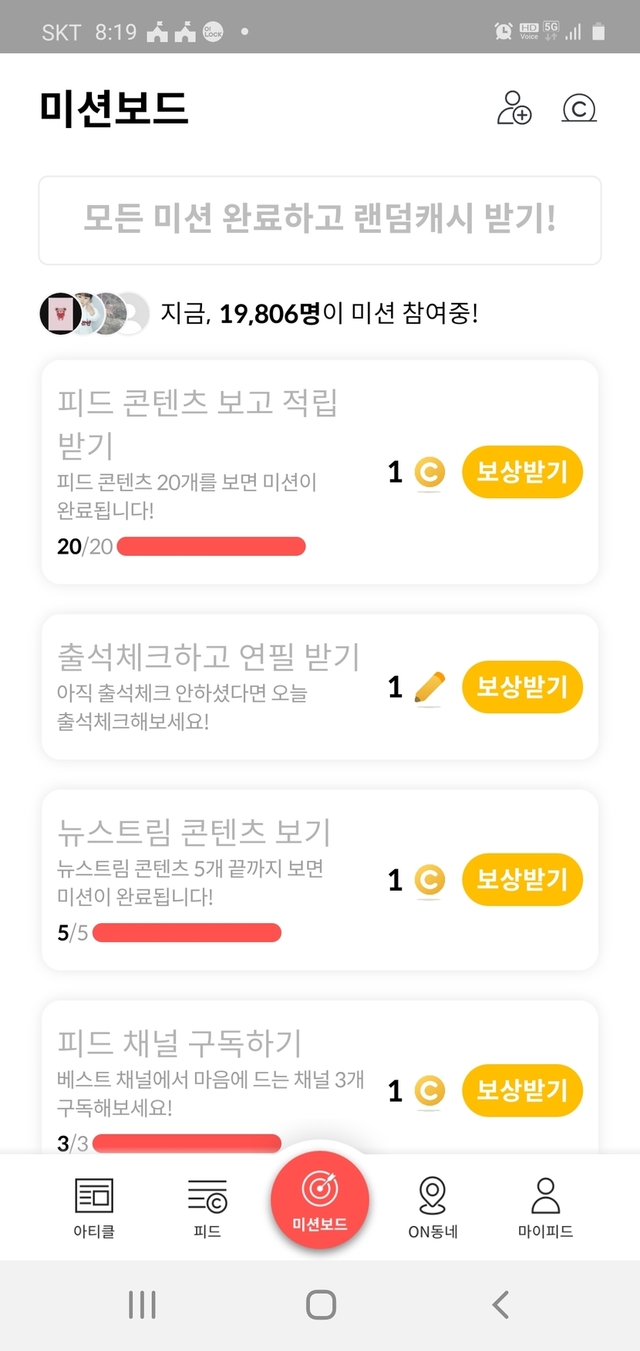Click the 20/20 feed content progress bar
This screenshot has width=640, height=1351.
coord(211,546)
